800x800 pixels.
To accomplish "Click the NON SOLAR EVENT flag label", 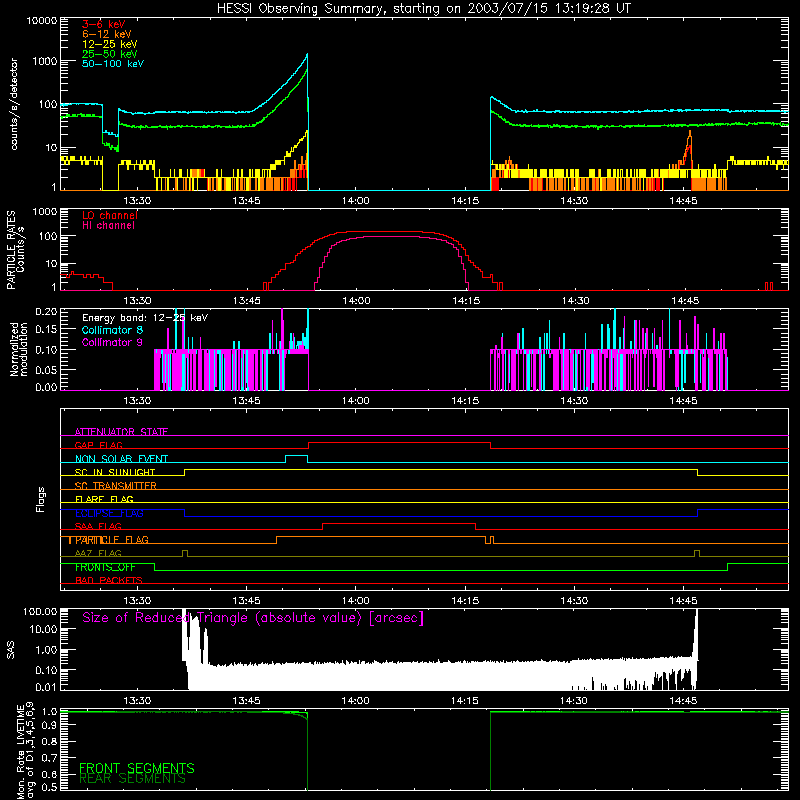I will point(121,459).
